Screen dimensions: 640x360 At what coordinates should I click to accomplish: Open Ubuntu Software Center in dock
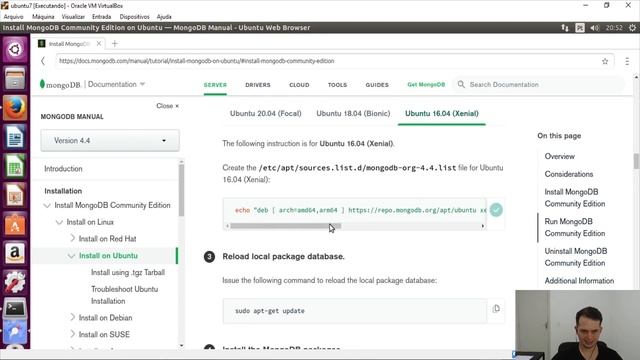point(15,224)
